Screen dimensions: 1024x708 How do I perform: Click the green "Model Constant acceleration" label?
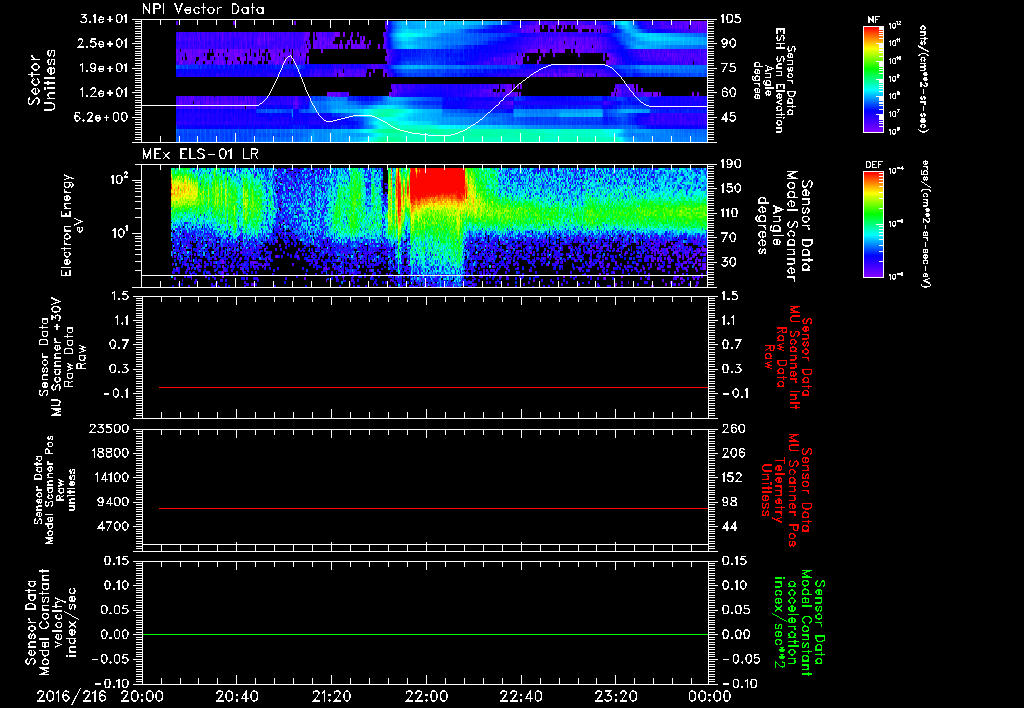[x=799, y=622]
